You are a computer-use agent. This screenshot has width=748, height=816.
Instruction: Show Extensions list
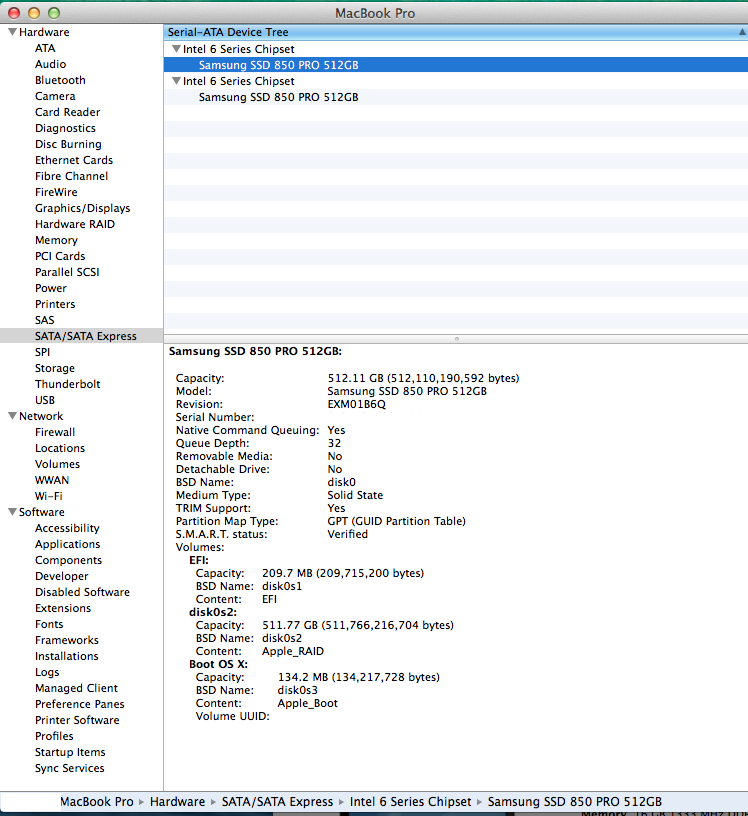(x=62, y=608)
